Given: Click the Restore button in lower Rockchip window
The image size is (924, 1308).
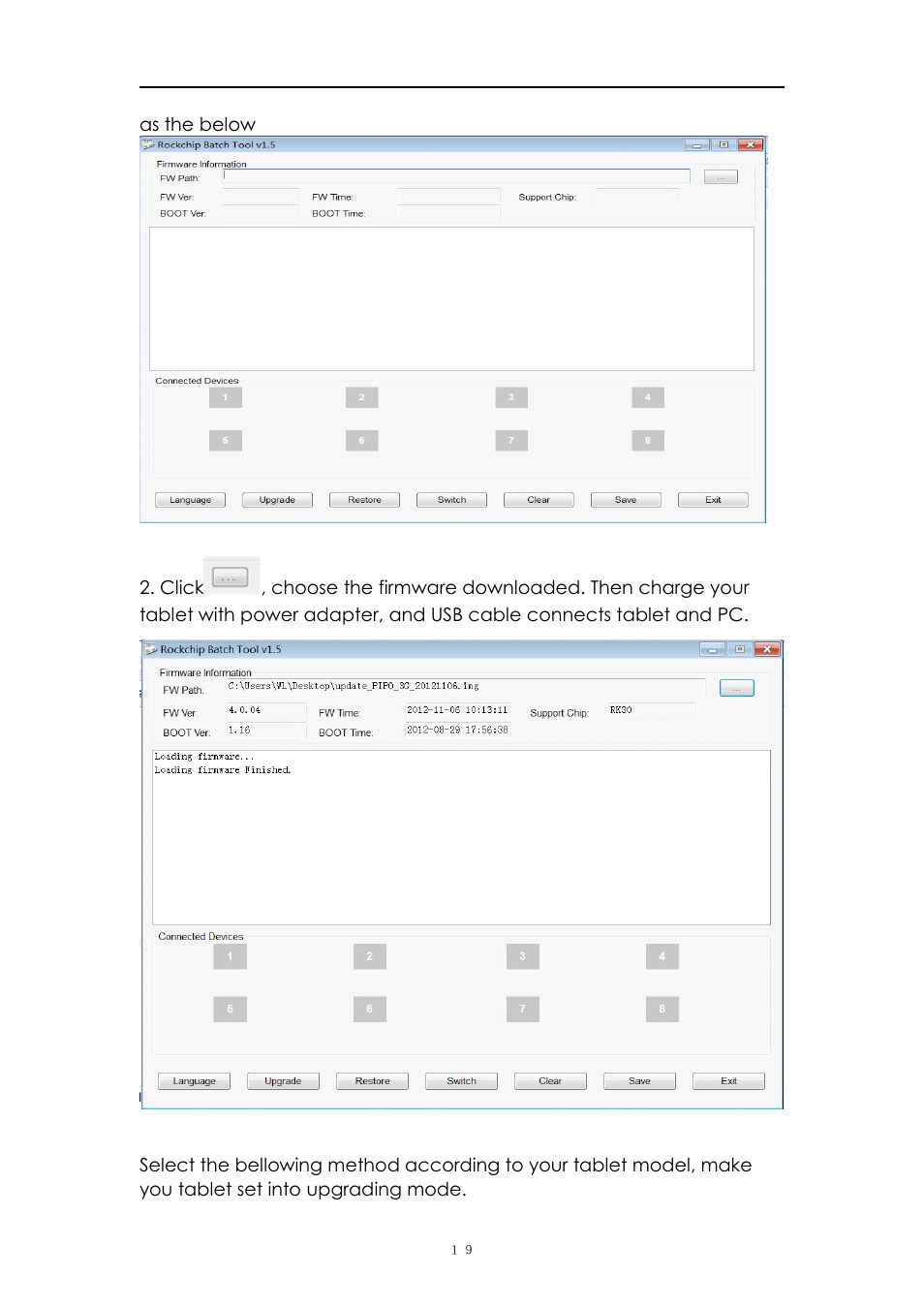Looking at the screenshot, I should 372,1081.
